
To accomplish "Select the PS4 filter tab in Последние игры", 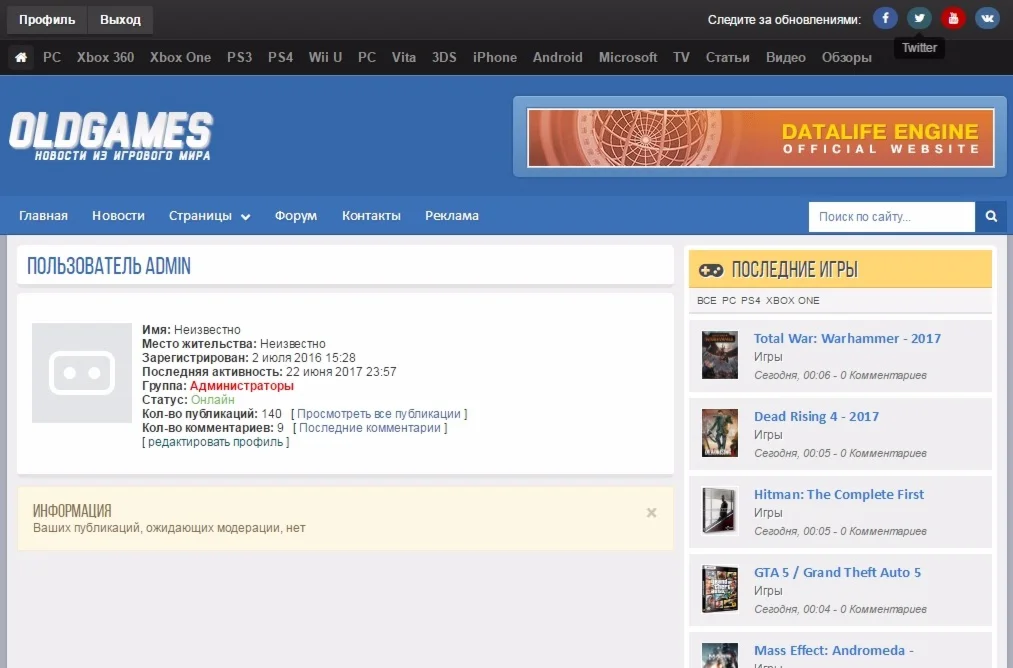I will 750,301.
